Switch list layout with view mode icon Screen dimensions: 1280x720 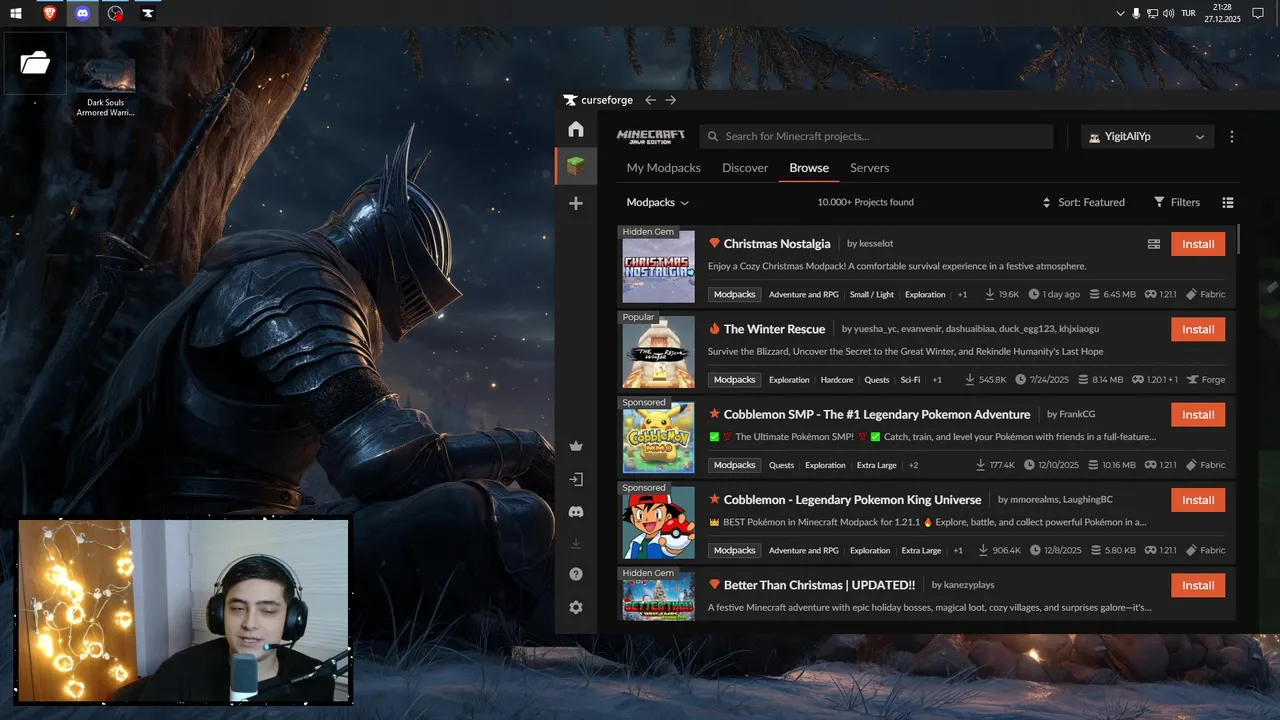tap(1228, 202)
